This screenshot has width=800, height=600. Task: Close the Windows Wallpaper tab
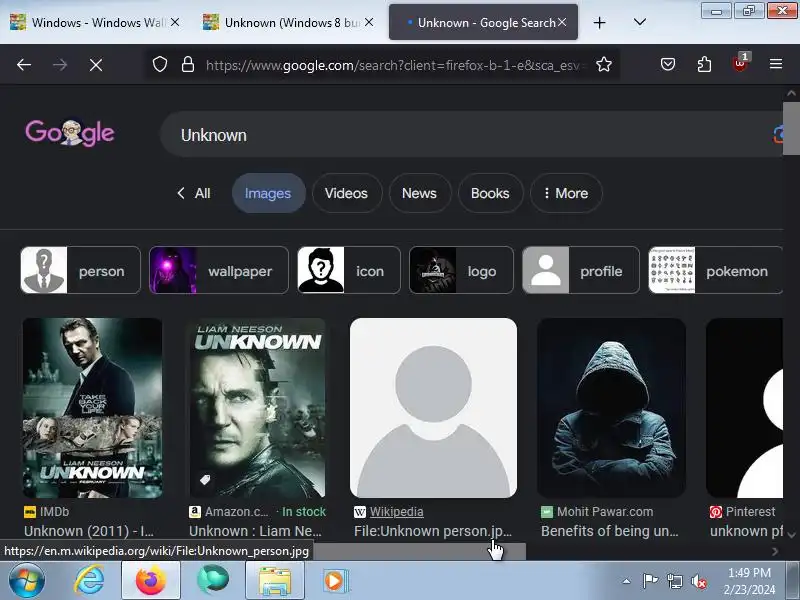coord(175,22)
